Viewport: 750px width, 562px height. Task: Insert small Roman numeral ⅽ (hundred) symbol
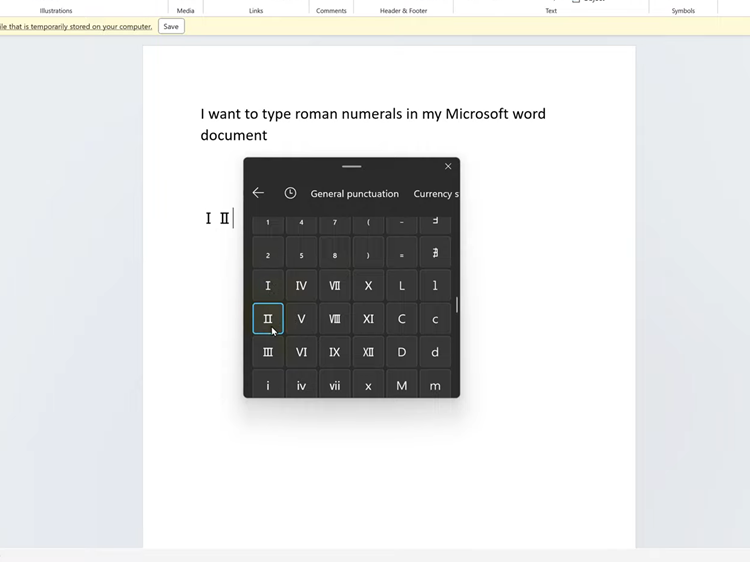(435, 319)
